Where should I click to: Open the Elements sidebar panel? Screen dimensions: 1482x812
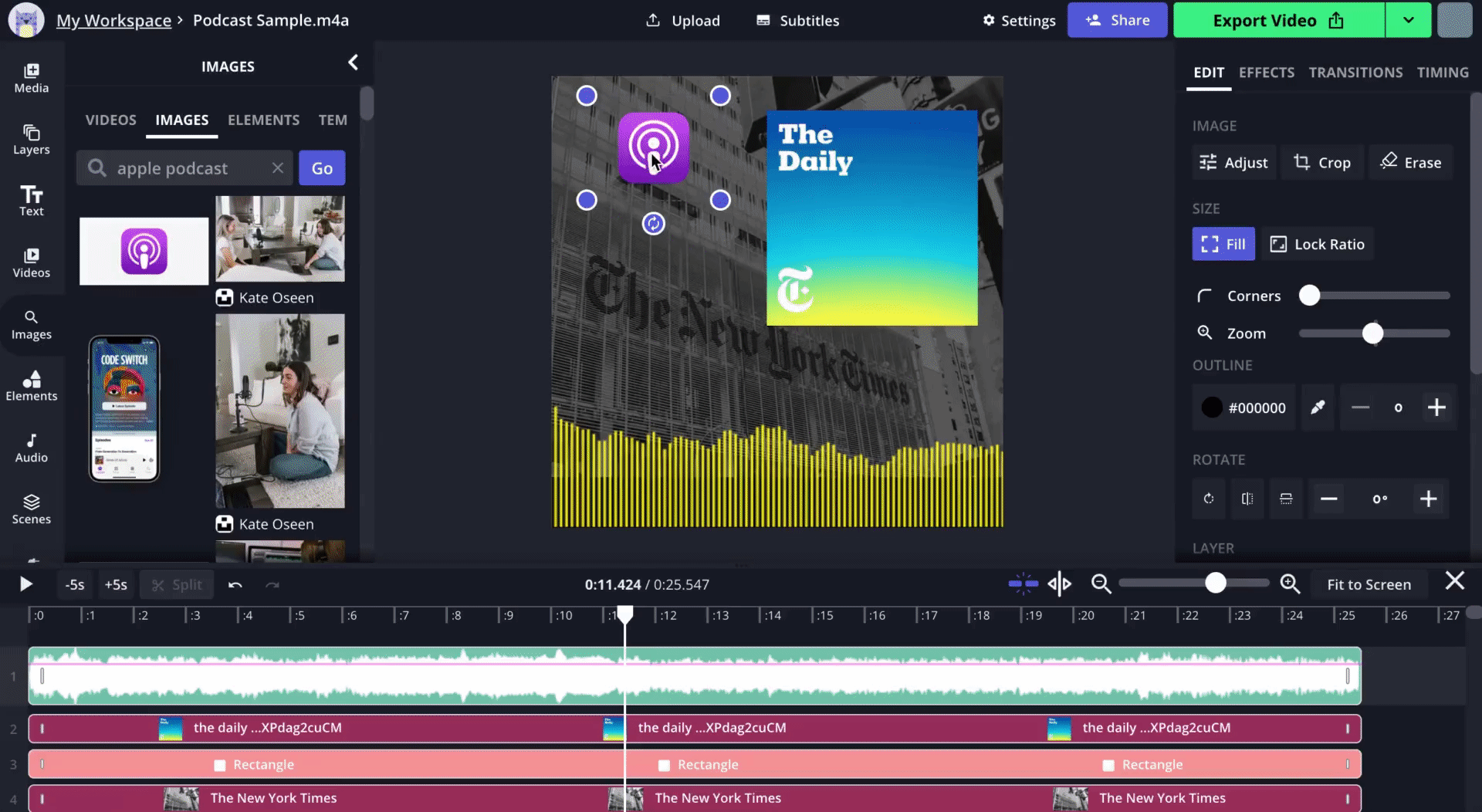coord(31,386)
